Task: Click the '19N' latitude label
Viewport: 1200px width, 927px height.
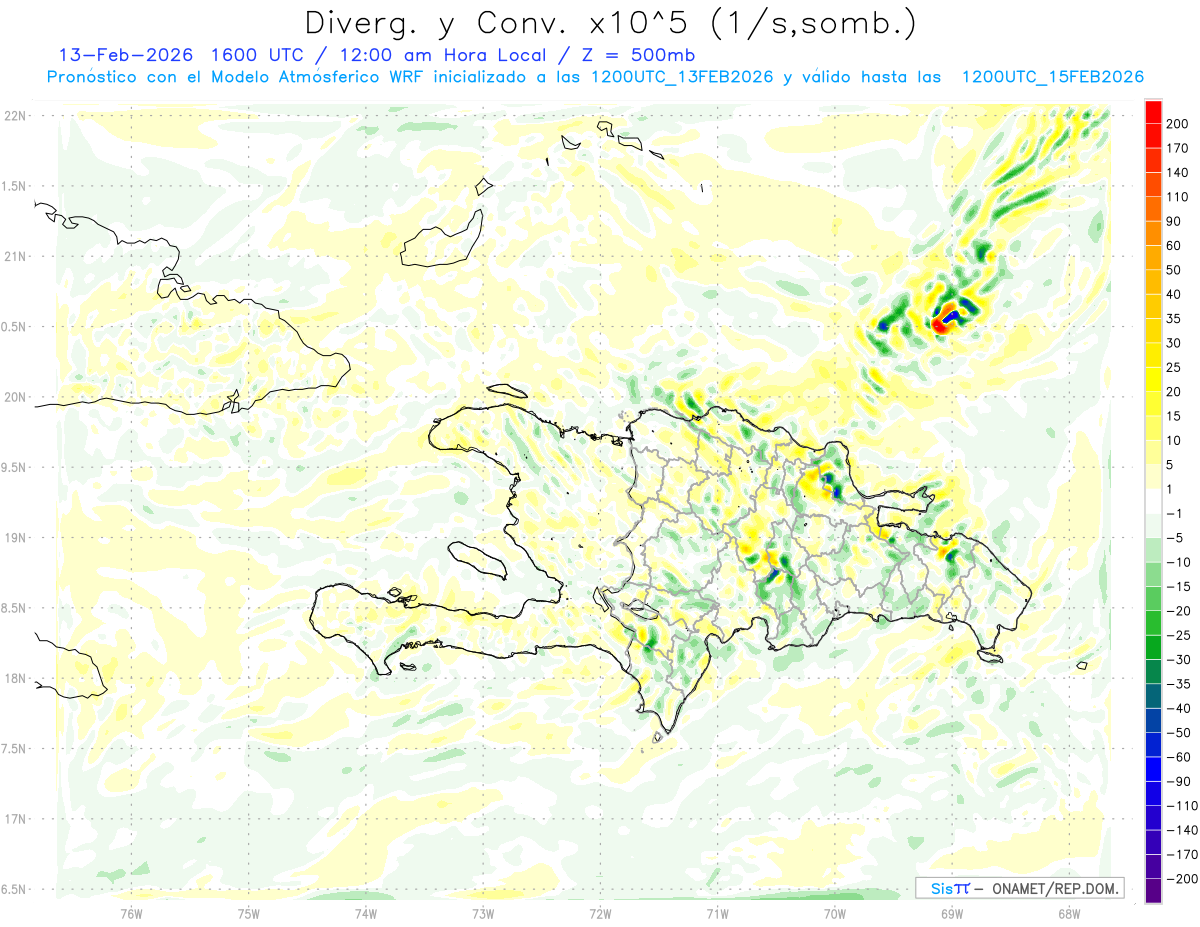Action: point(15,538)
